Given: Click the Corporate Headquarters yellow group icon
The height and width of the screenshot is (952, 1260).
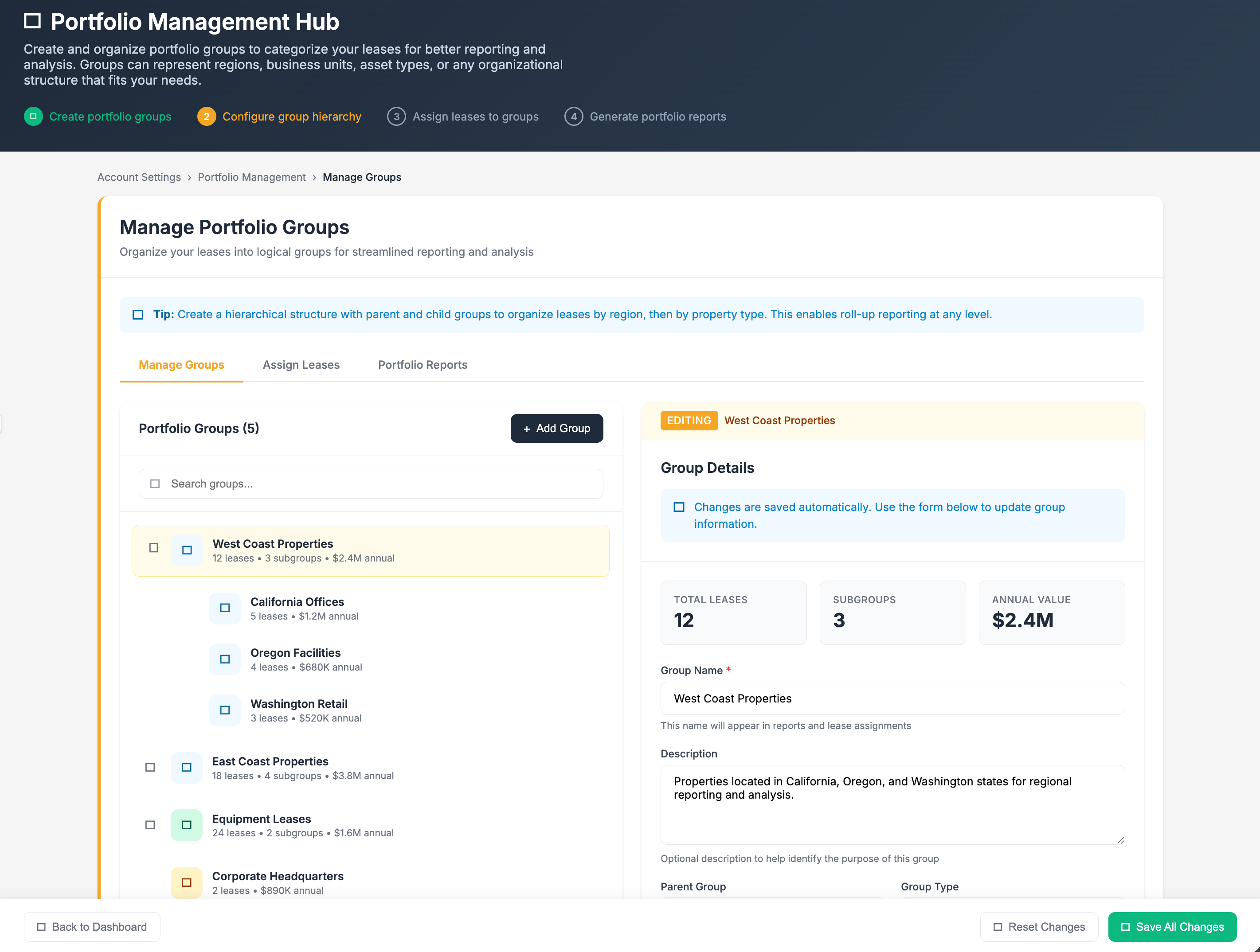Looking at the screenshot, I should coord(187,882).
